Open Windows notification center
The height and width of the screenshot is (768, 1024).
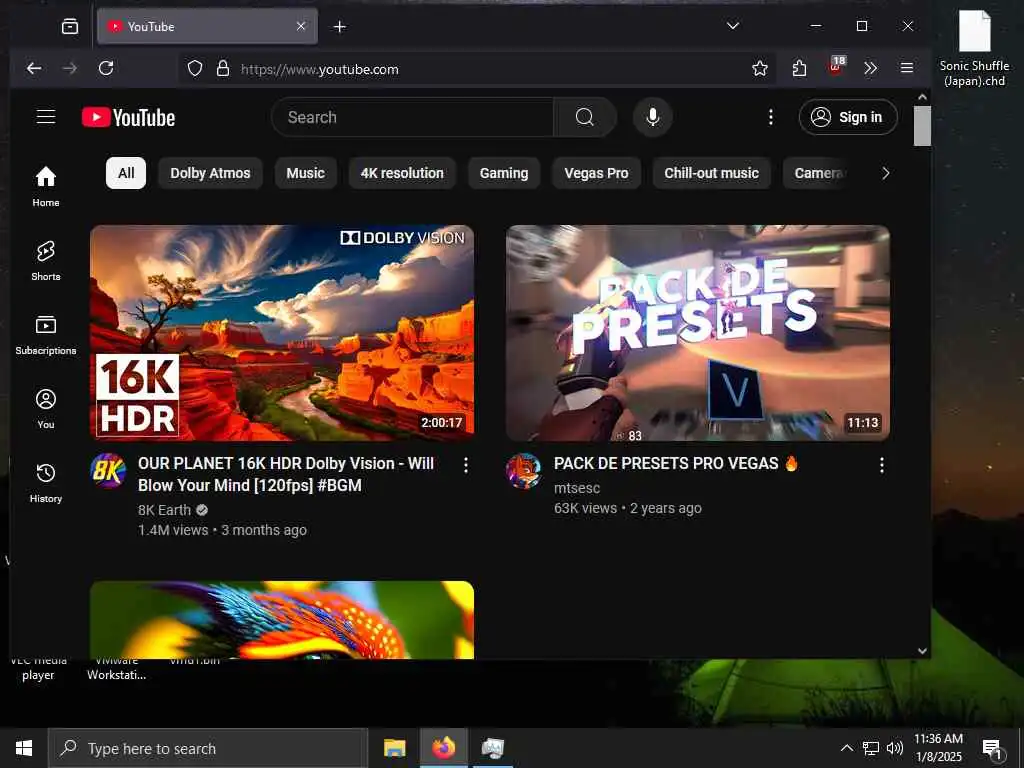pyautogui.click(x=992, y=748)
